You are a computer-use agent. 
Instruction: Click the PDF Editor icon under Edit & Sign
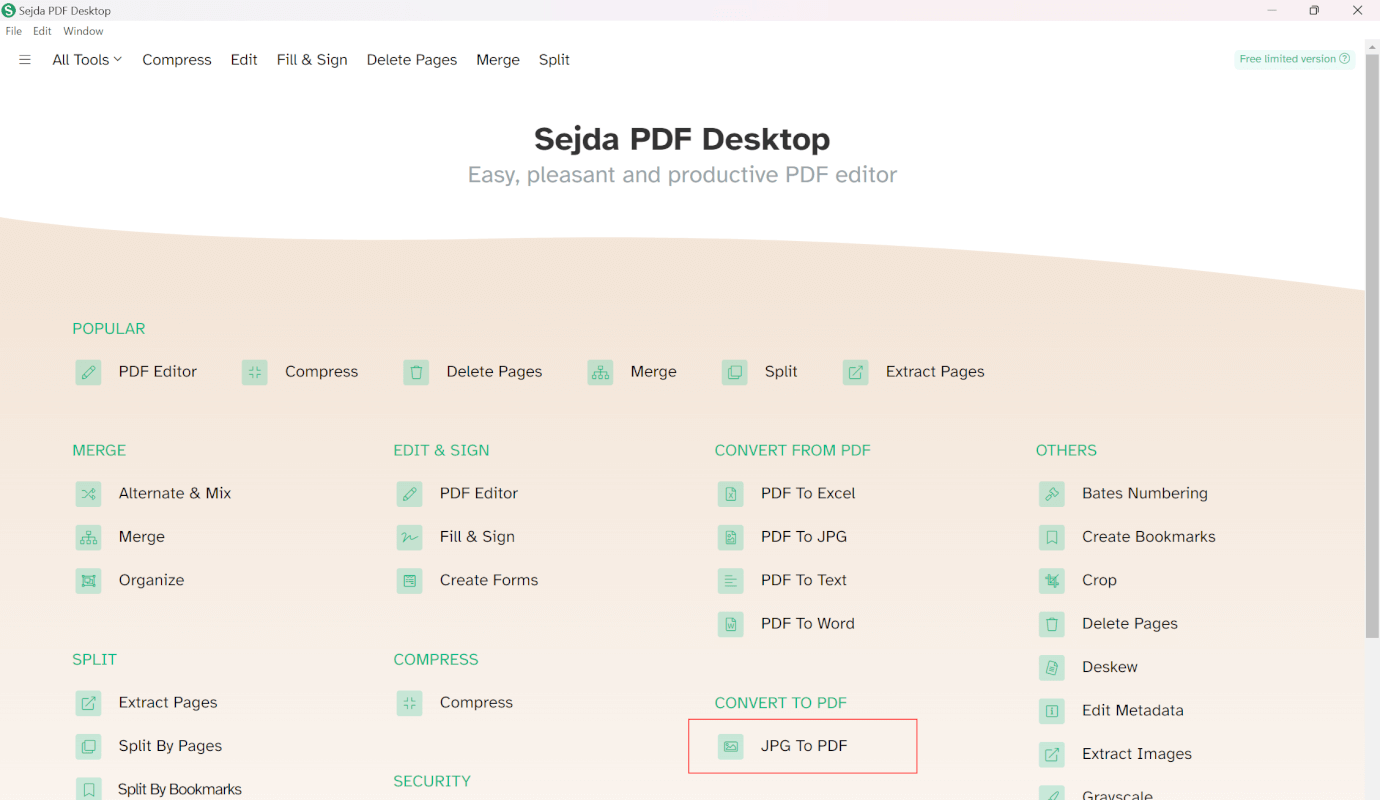410,494
